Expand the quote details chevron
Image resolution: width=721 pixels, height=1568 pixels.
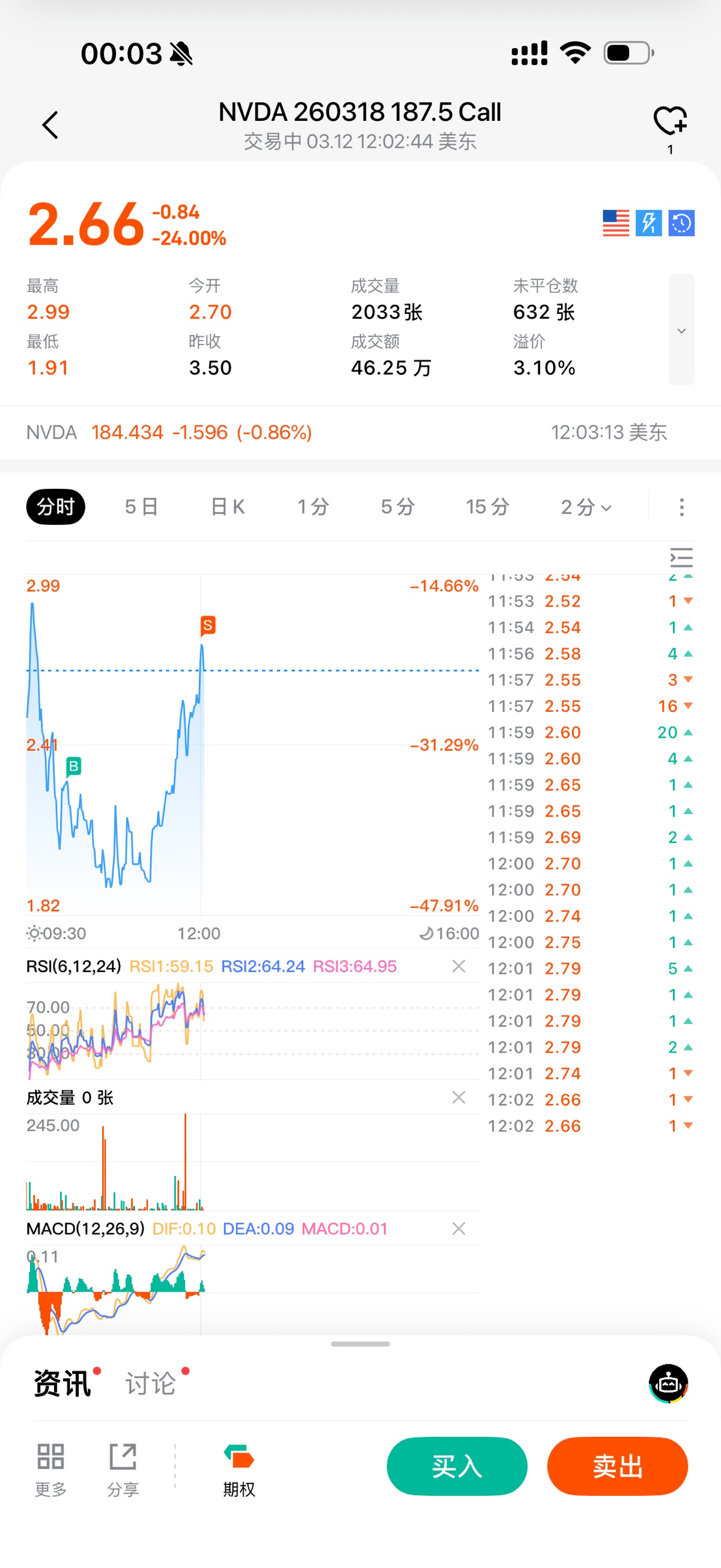[681, 330]
